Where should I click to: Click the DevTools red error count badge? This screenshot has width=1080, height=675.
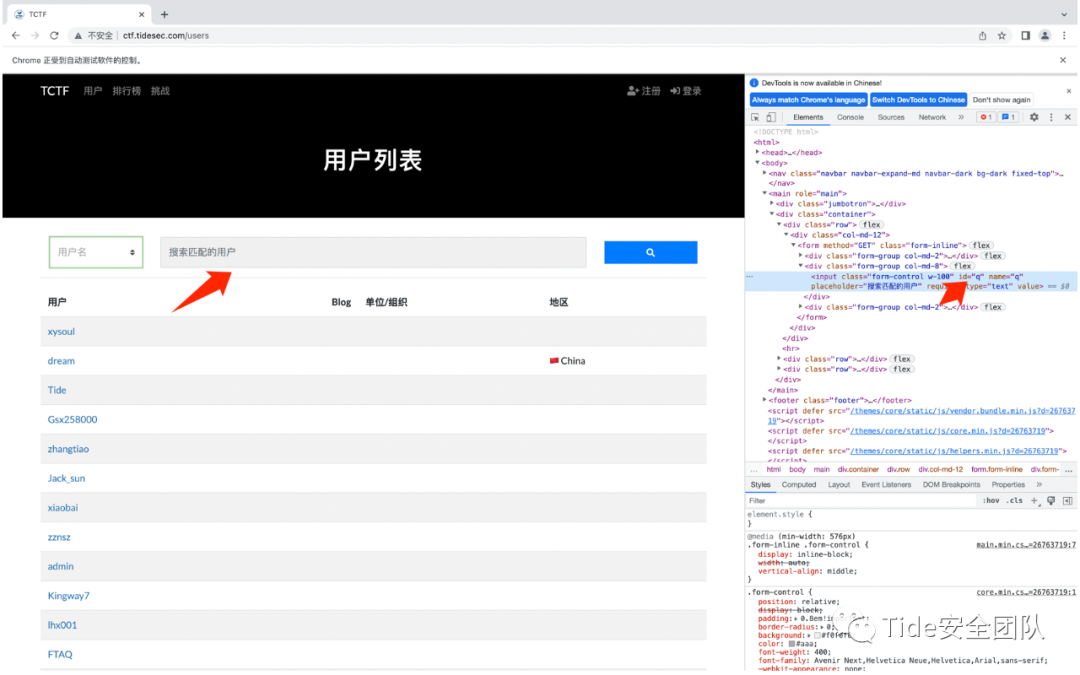coord(986,117)
